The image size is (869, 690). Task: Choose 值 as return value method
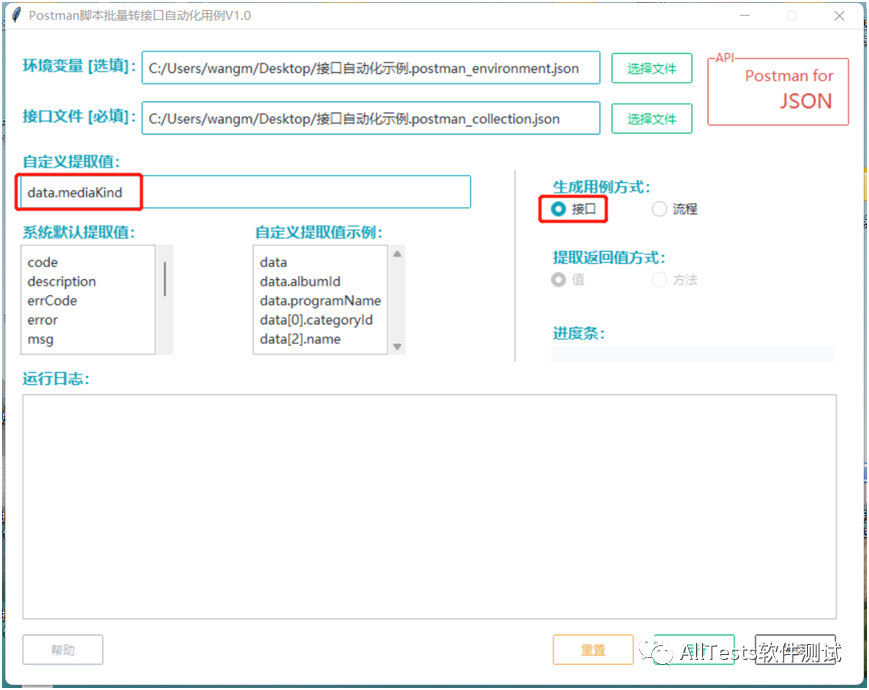[x=568, y=279]
